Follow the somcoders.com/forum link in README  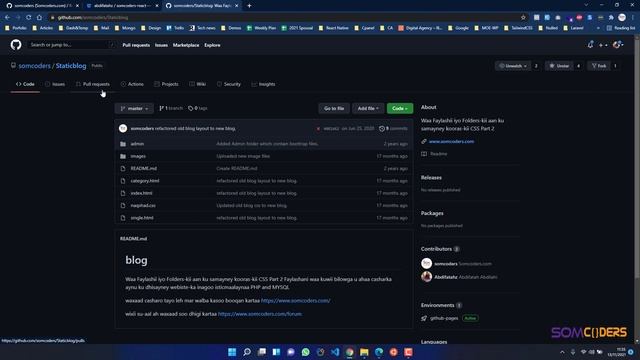[260, 314]
